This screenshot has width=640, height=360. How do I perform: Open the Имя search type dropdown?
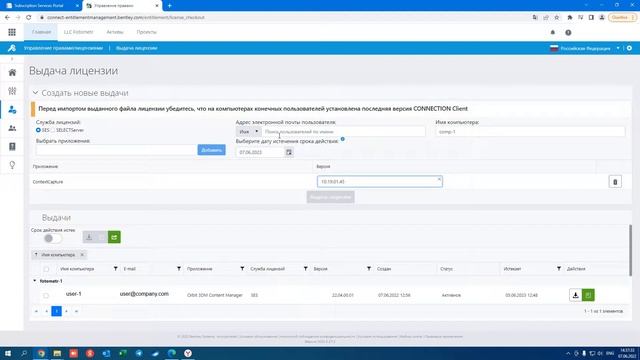248,132
